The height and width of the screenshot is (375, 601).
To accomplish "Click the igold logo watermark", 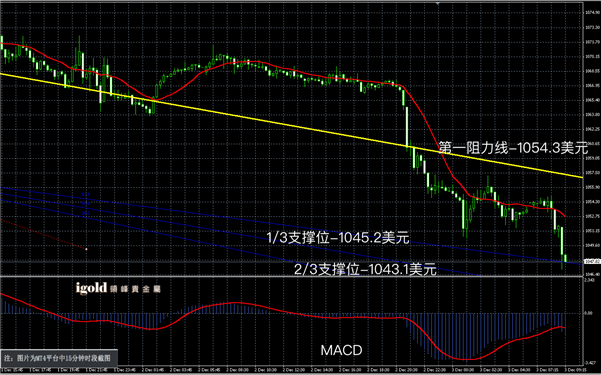I will (118, 288).
